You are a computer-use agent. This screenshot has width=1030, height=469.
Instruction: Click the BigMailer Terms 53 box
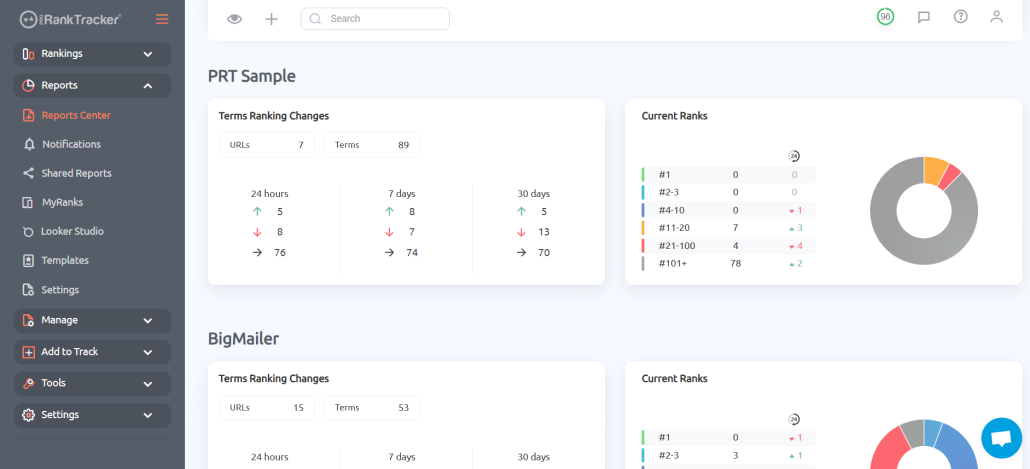click(372, 408)
